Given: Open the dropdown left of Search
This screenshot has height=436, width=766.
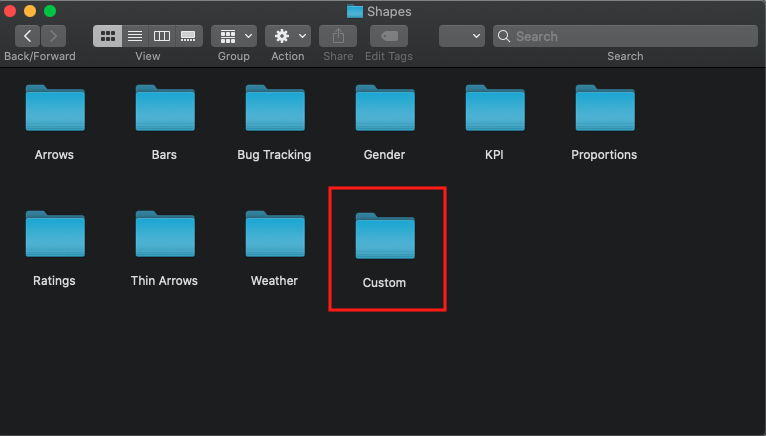Looking at the screenshot, I should tap(462, 36).
